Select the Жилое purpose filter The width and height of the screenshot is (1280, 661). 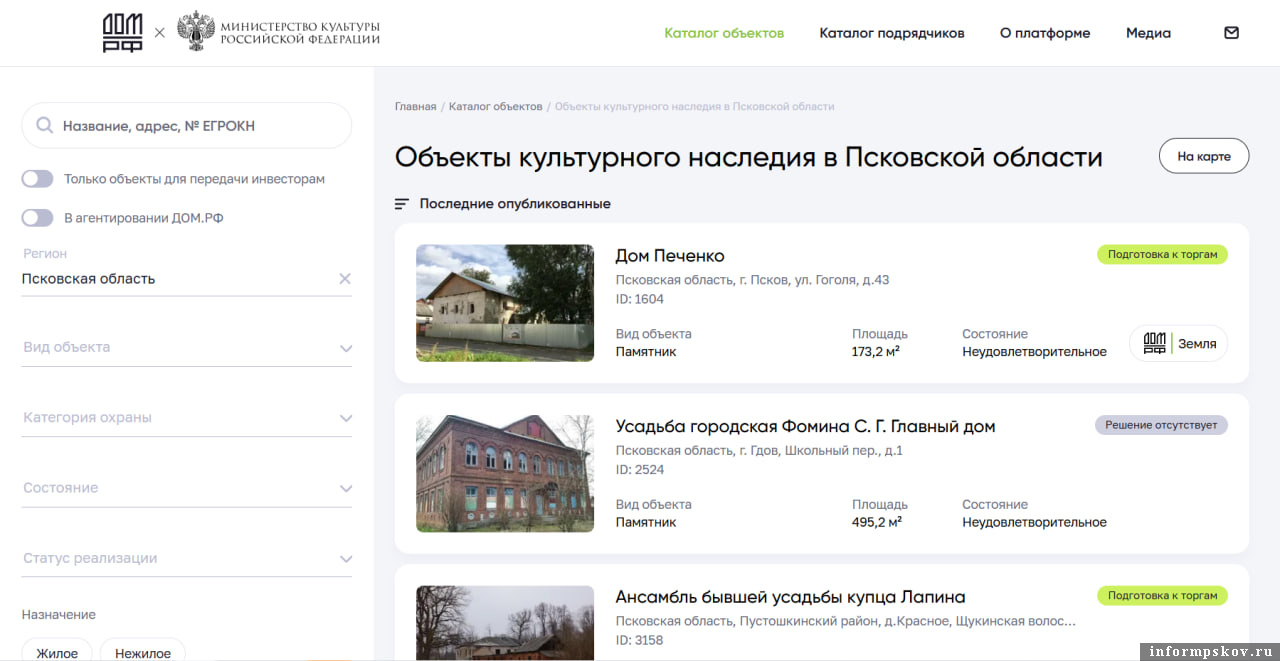click(57, 650)
